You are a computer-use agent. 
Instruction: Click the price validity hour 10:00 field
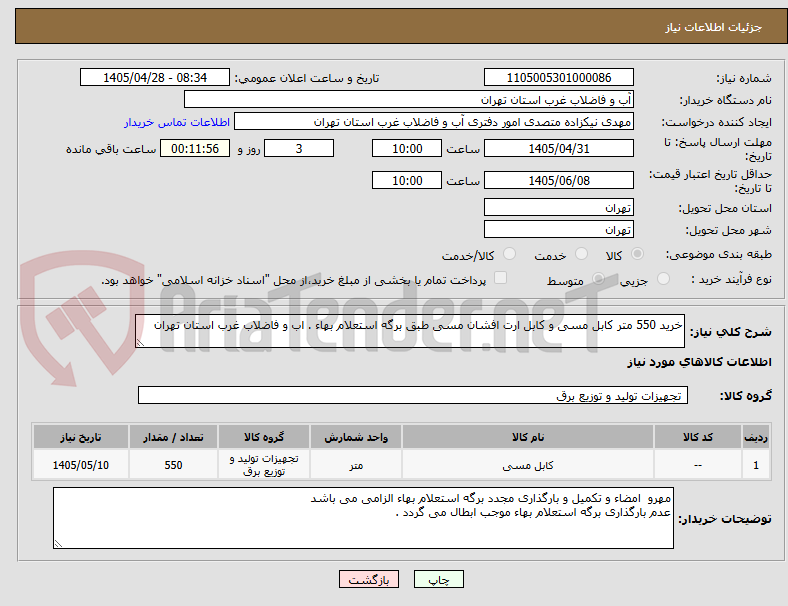coord(407,180)
